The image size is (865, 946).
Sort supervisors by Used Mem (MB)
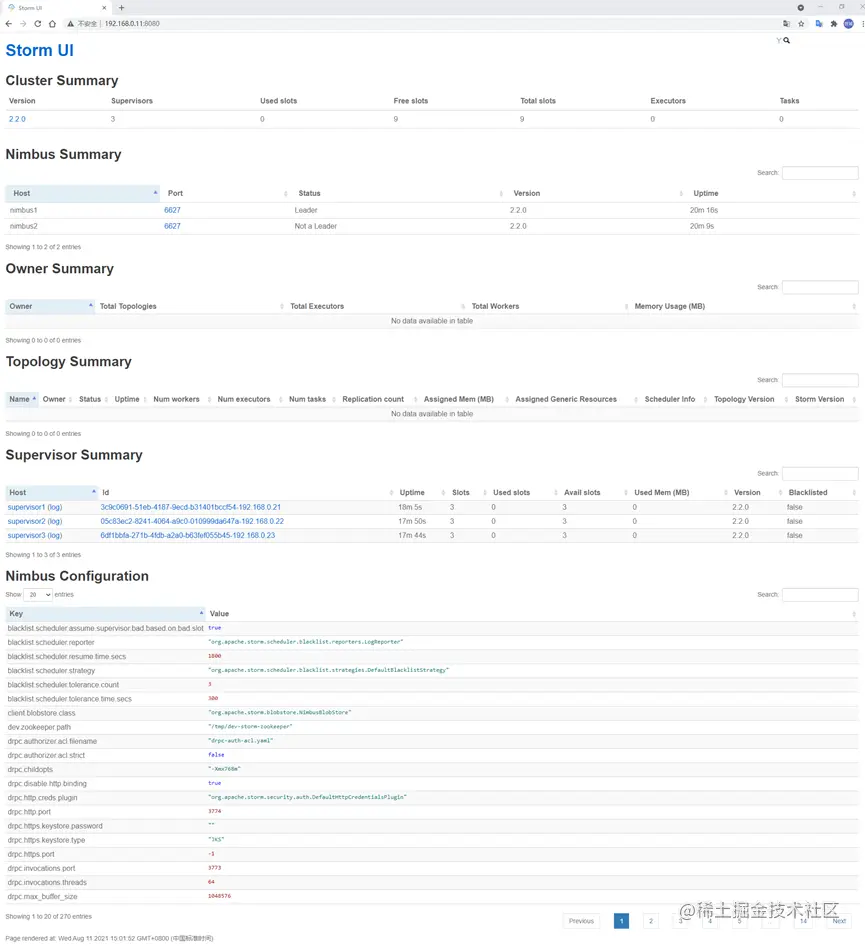click(x=679, y=492)
